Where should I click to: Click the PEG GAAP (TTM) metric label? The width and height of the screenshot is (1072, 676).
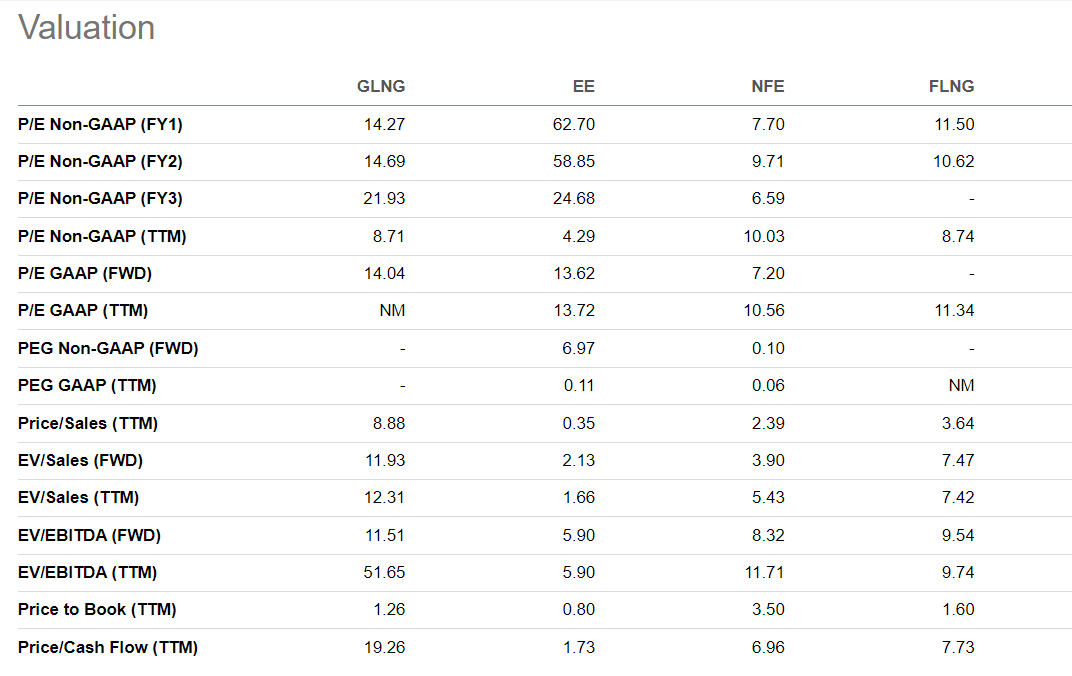coord(87,385)
